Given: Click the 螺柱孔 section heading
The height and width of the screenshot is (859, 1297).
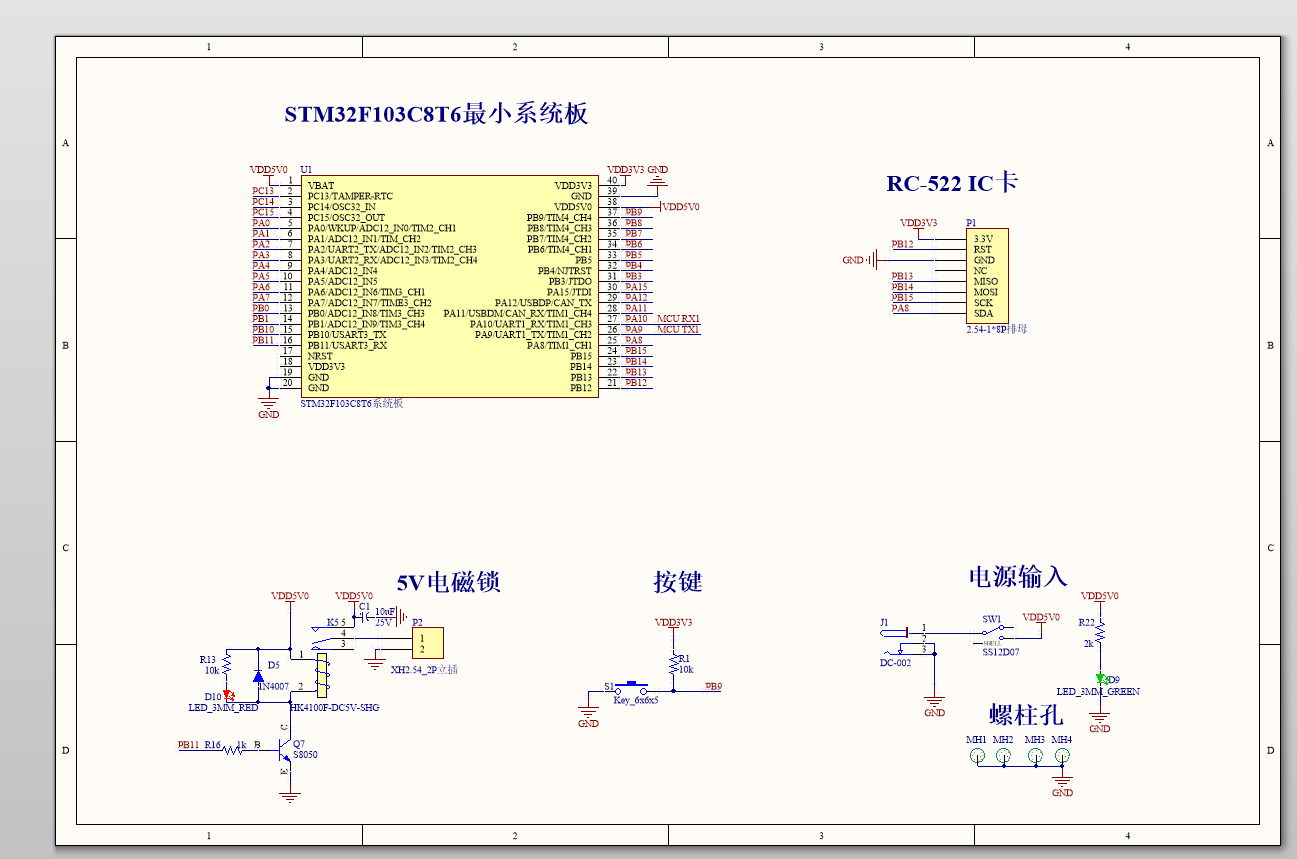Looking at the screenshot, I should coord(1025,714).
